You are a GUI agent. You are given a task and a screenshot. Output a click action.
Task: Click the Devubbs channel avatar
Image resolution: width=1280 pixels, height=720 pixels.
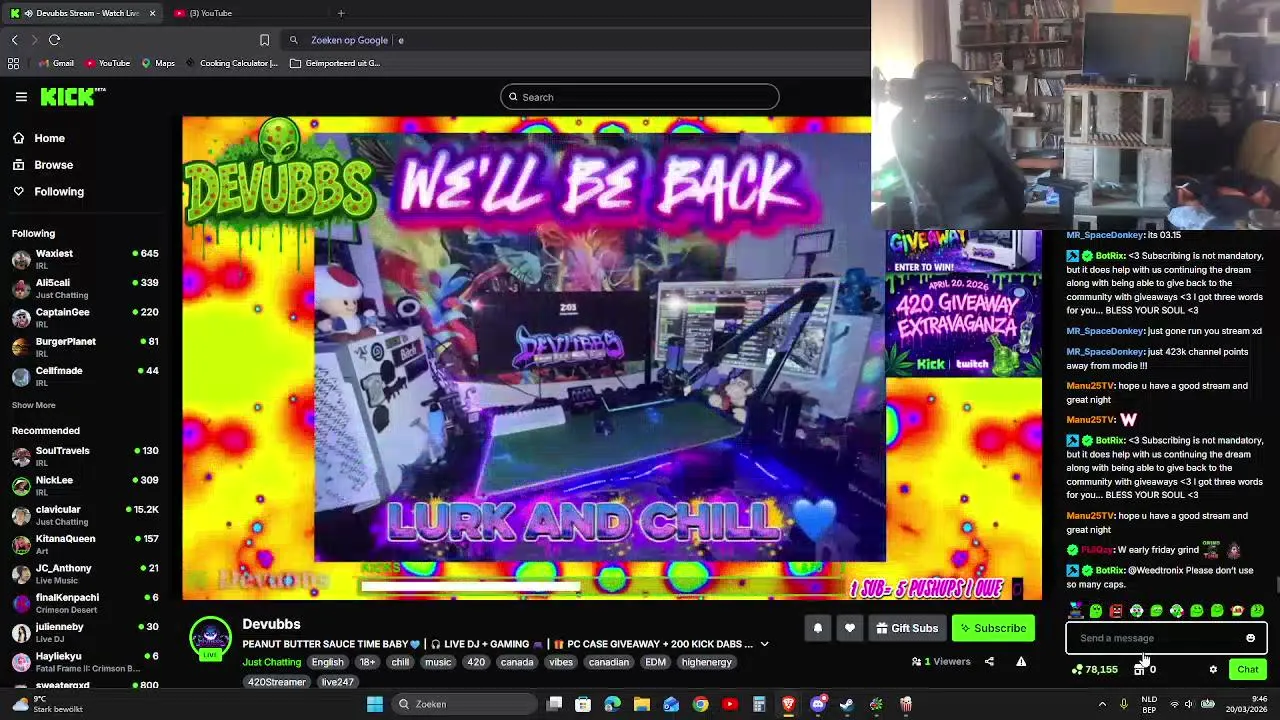pos(210,639)
